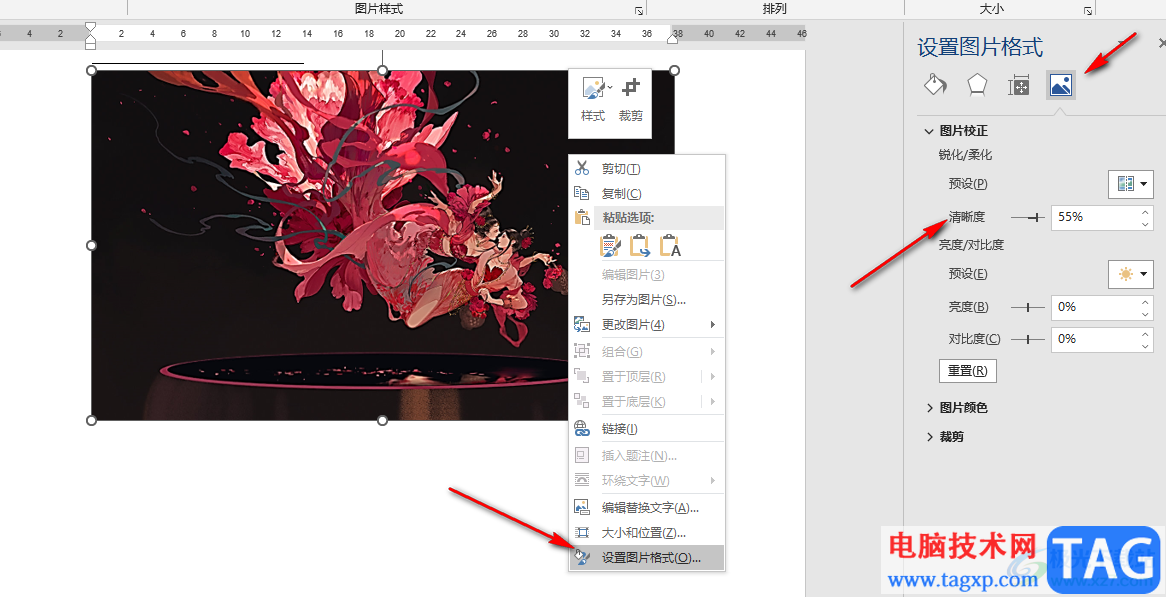The width and height of the screenshot is (1166, 597).
Task: Open sharpen/soften 预设 dropdown
Action: (x=1130, y=184)
